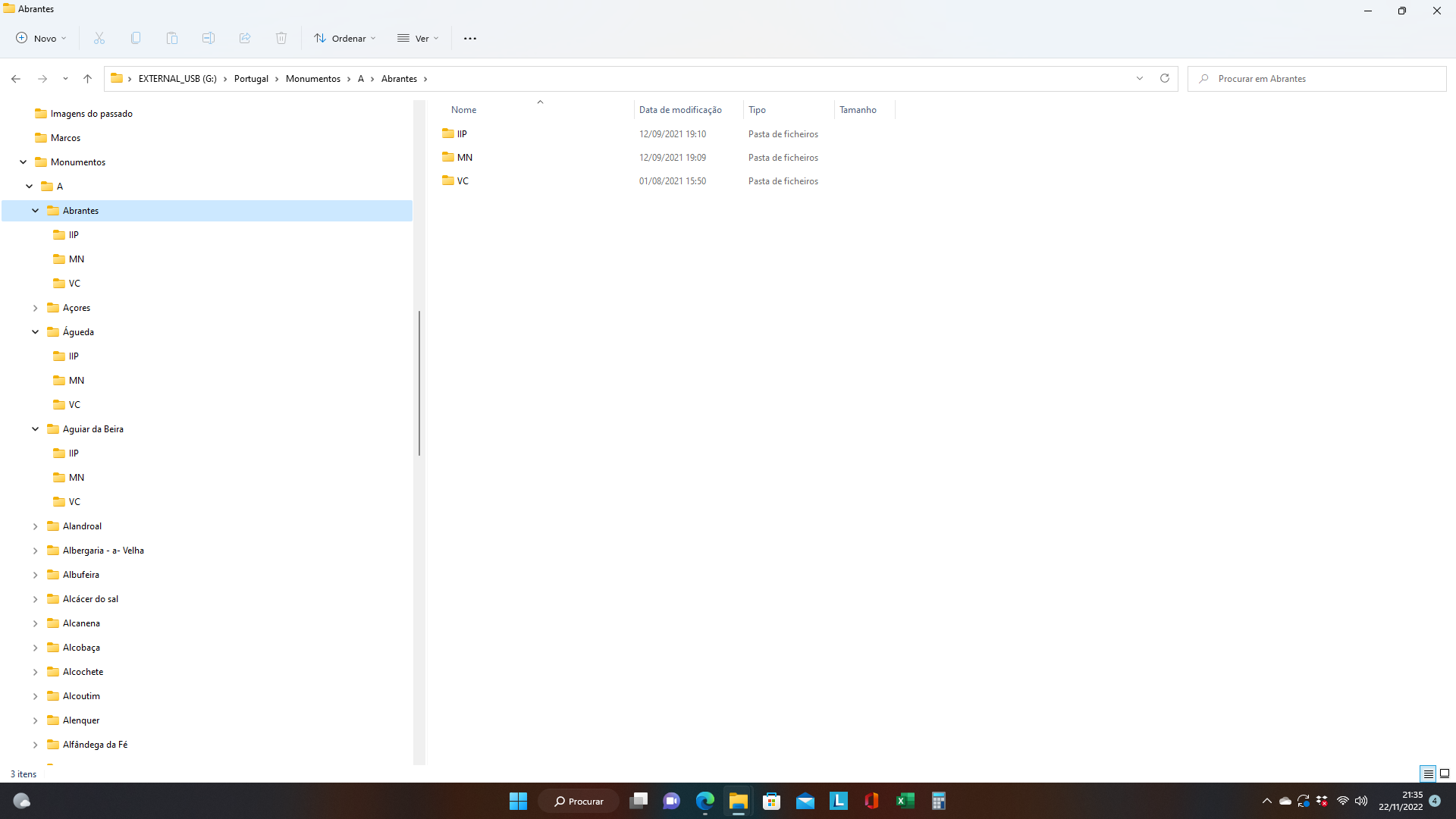Switch to details view layout toggle
Screen dimensions: 1456x819
coord(1428,773)
